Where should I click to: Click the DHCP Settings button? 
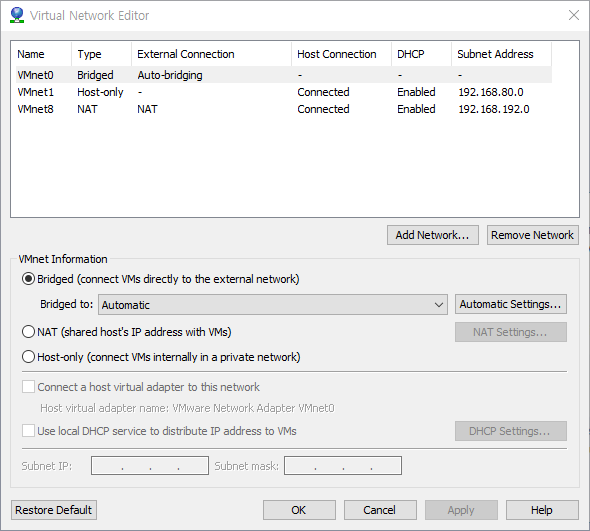[511, 431]
